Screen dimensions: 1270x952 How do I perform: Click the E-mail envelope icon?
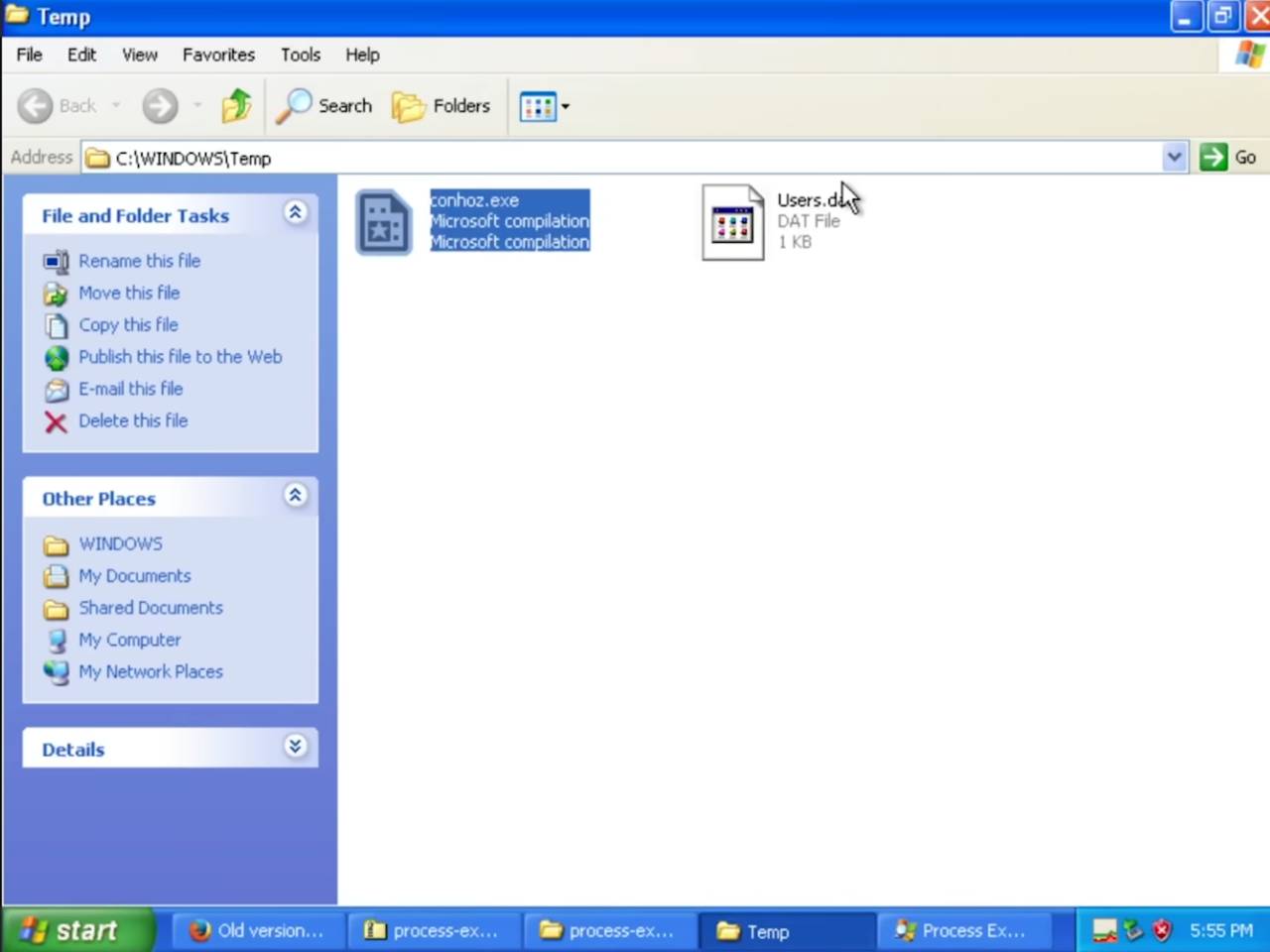pos(57,390)
